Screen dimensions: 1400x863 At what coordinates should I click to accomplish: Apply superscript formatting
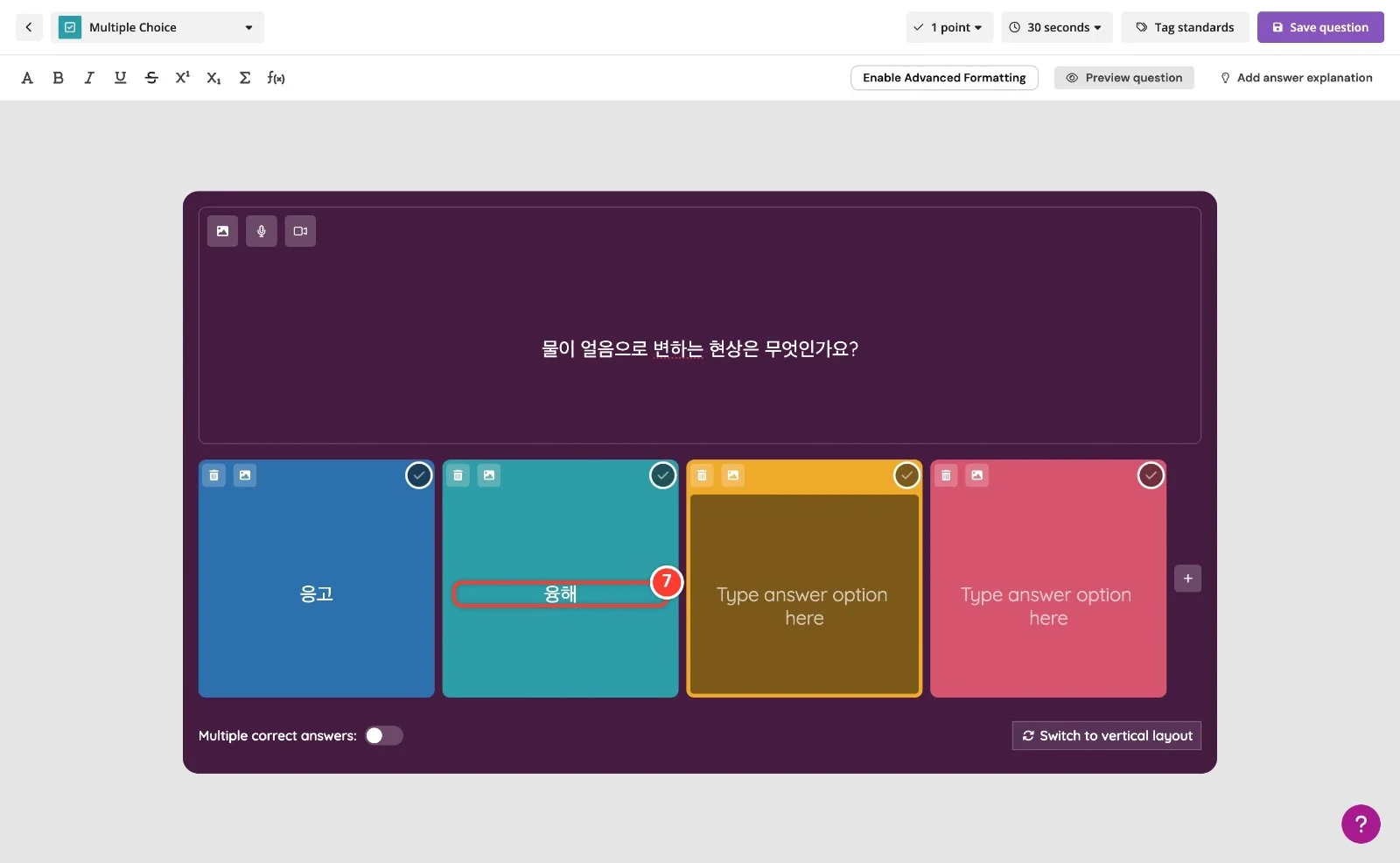tap(182, 78)
